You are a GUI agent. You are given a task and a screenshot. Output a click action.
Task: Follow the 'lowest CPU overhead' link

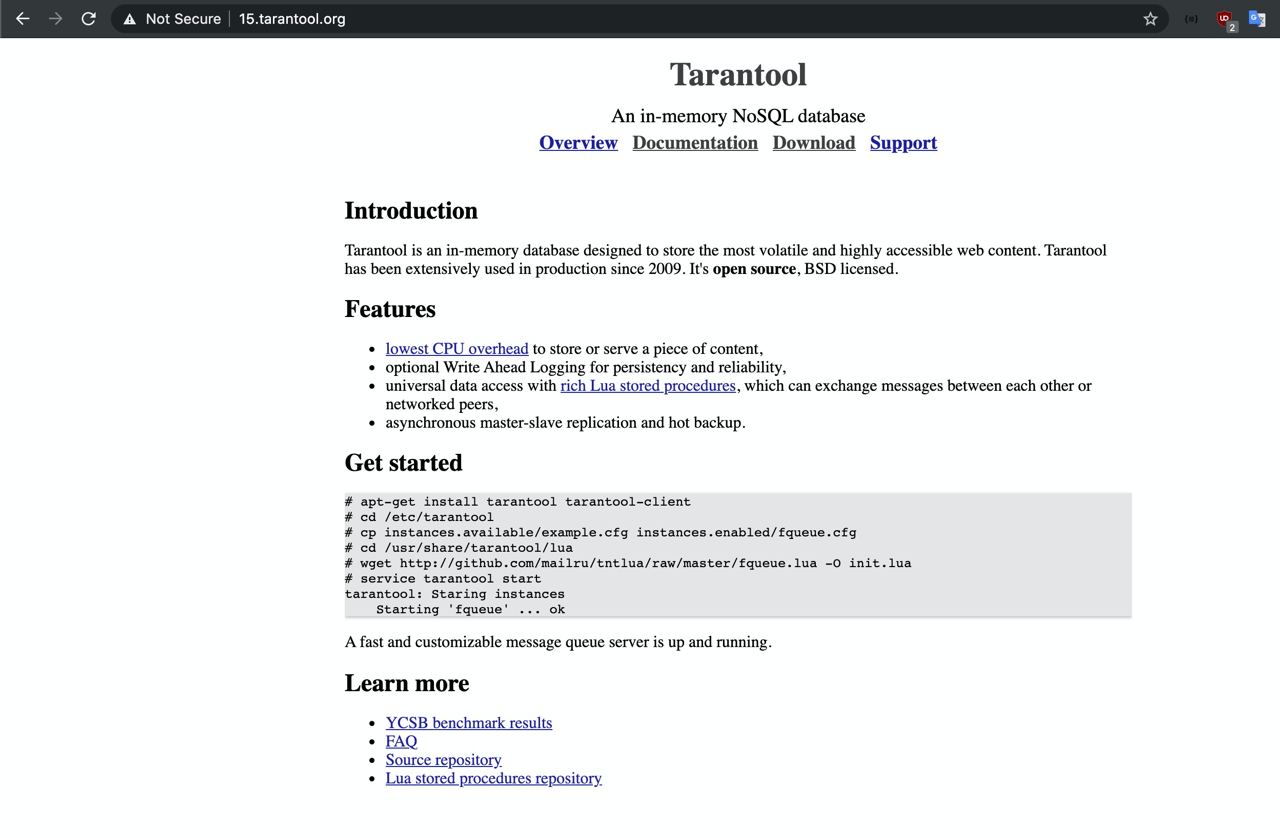[457, 349]
